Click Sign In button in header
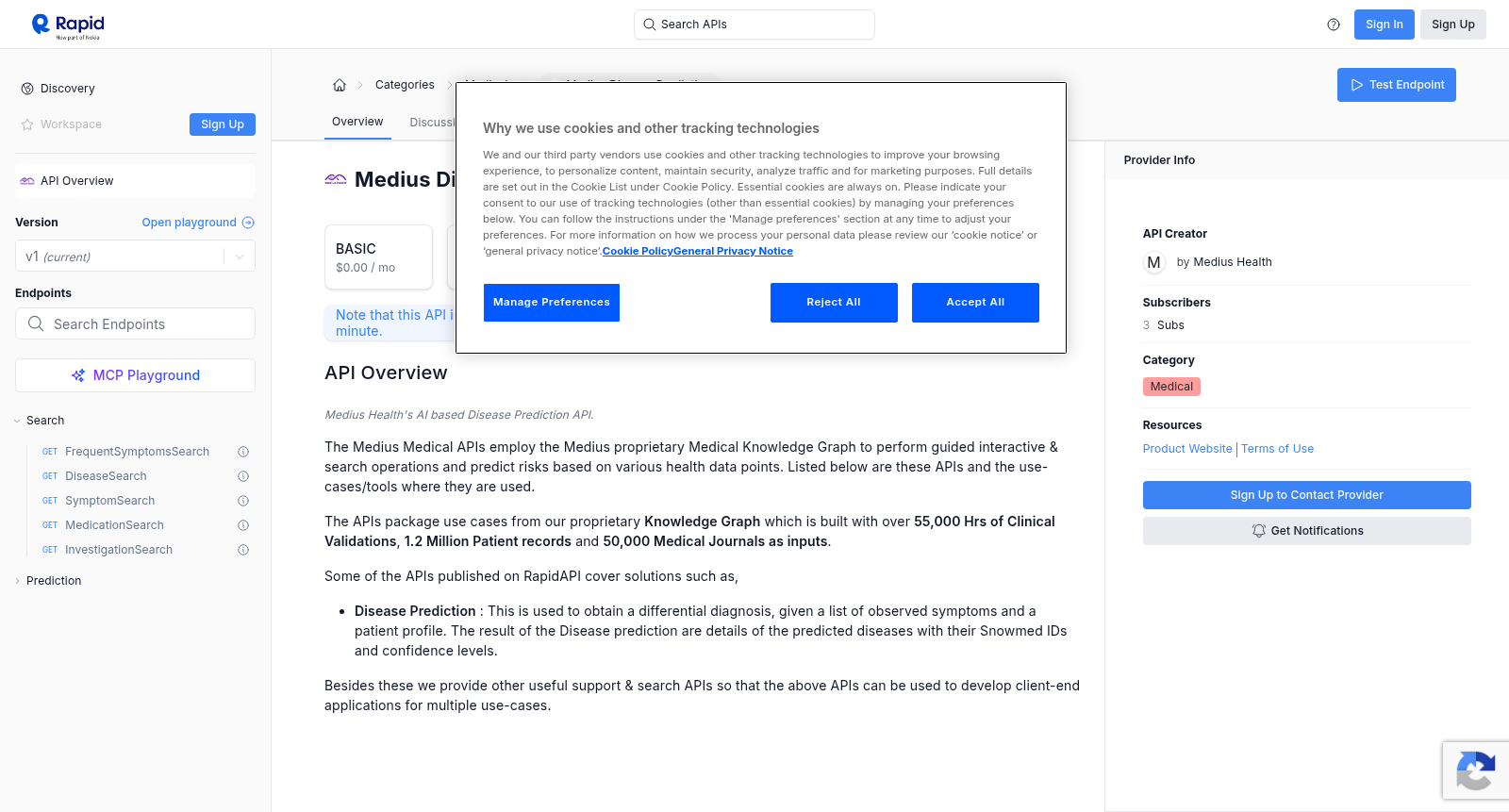Viewport: 1509px width, 812px height. point(1385,25)
